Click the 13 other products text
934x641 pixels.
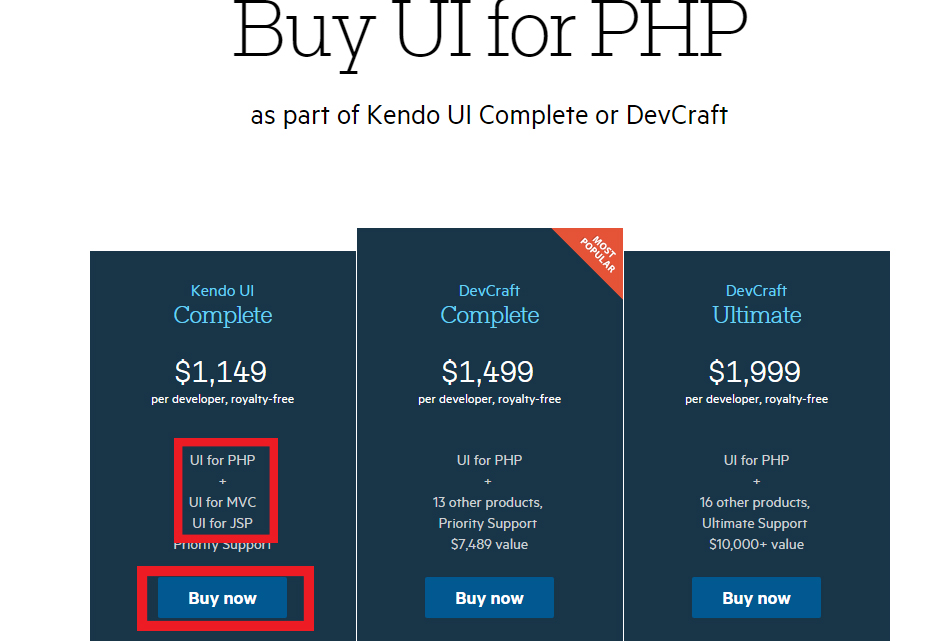point(489,502)
